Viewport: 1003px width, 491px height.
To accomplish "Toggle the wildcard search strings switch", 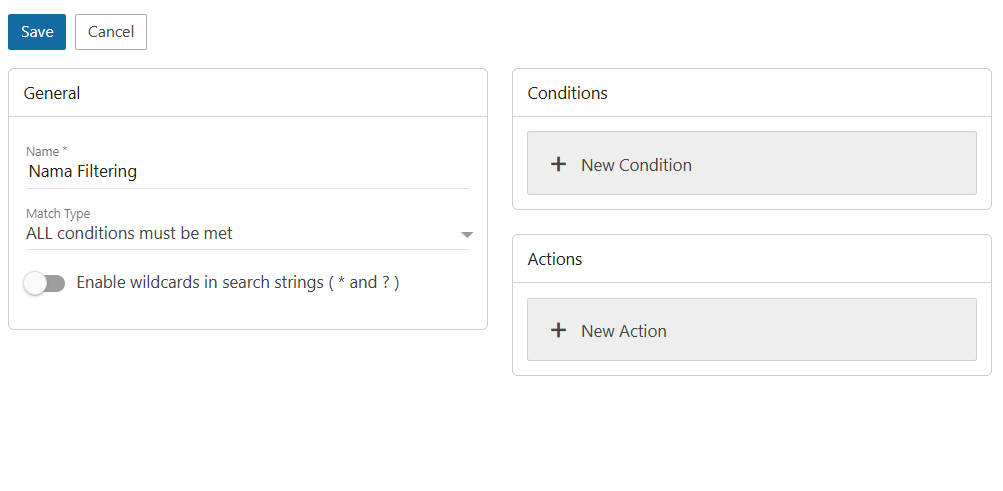I will tap(44, 283).
